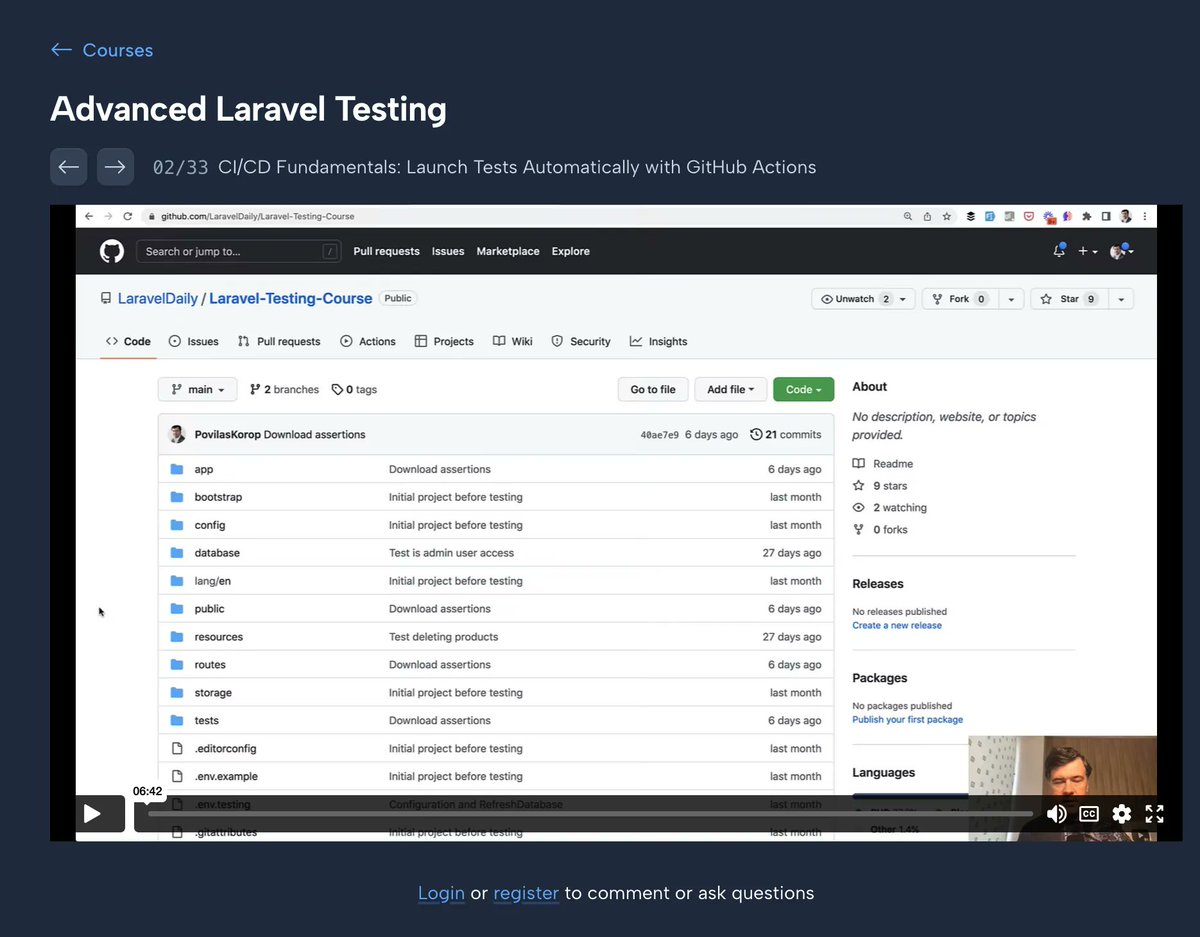Open Explore in GitHub header

click(571, 252)
